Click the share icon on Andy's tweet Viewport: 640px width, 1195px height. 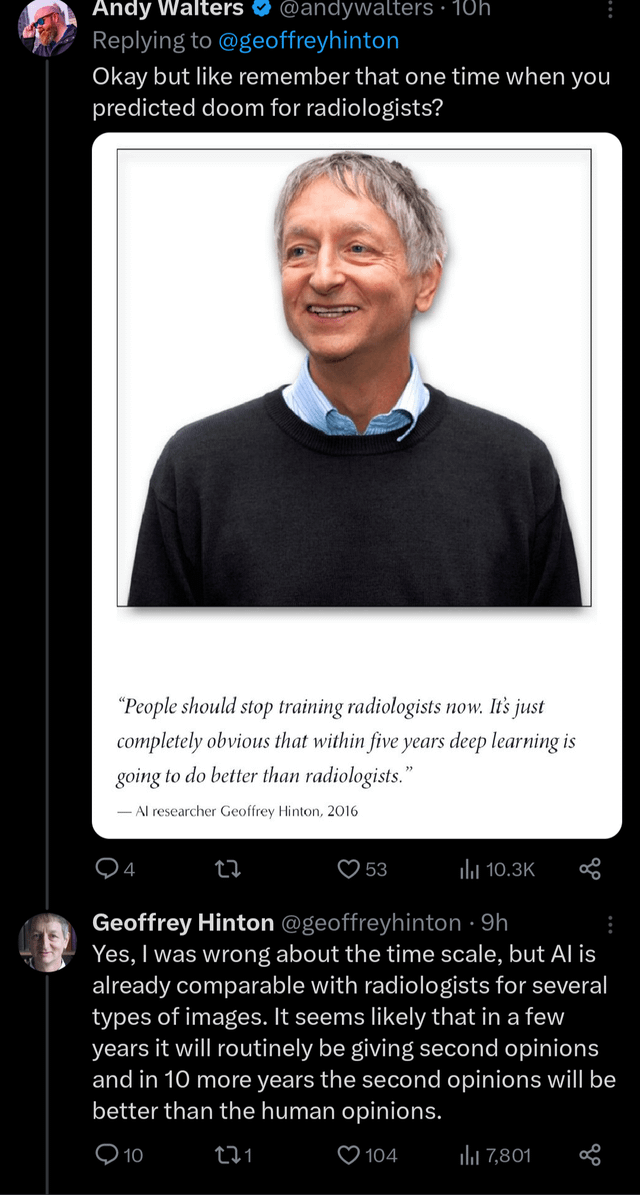tap(590, 869)
